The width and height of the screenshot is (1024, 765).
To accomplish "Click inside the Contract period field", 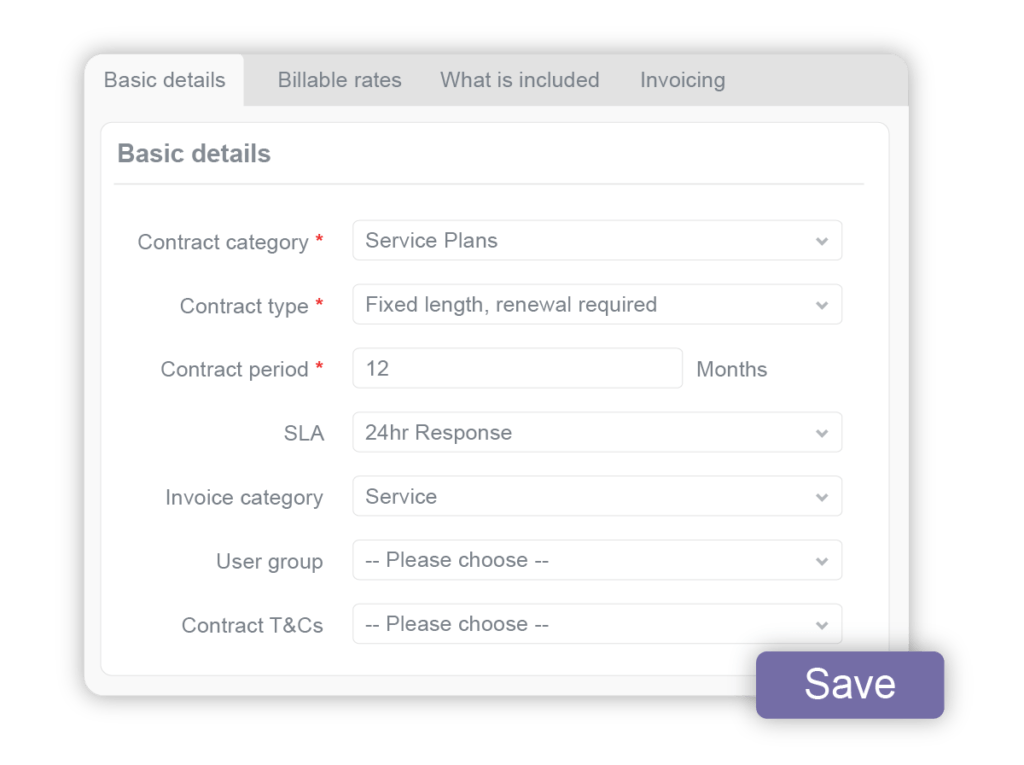I will [516, 368].
